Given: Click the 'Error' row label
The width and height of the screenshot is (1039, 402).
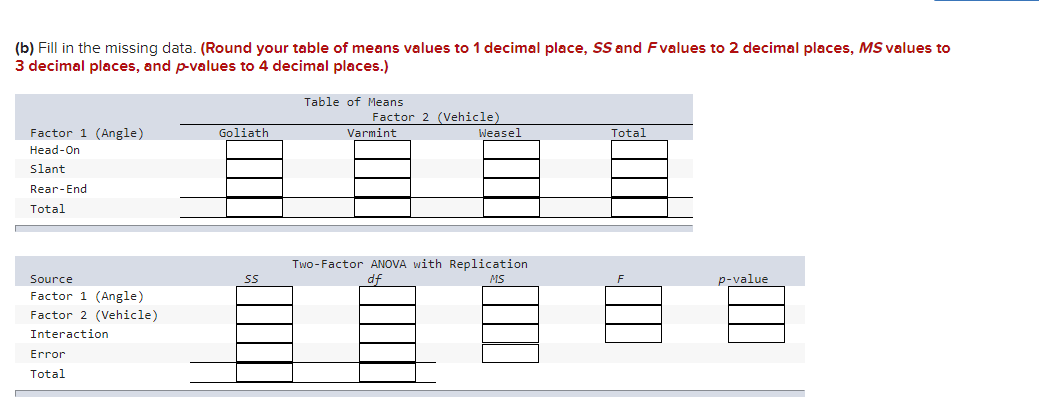Looking at the screenshot, I should click(48, 354).
